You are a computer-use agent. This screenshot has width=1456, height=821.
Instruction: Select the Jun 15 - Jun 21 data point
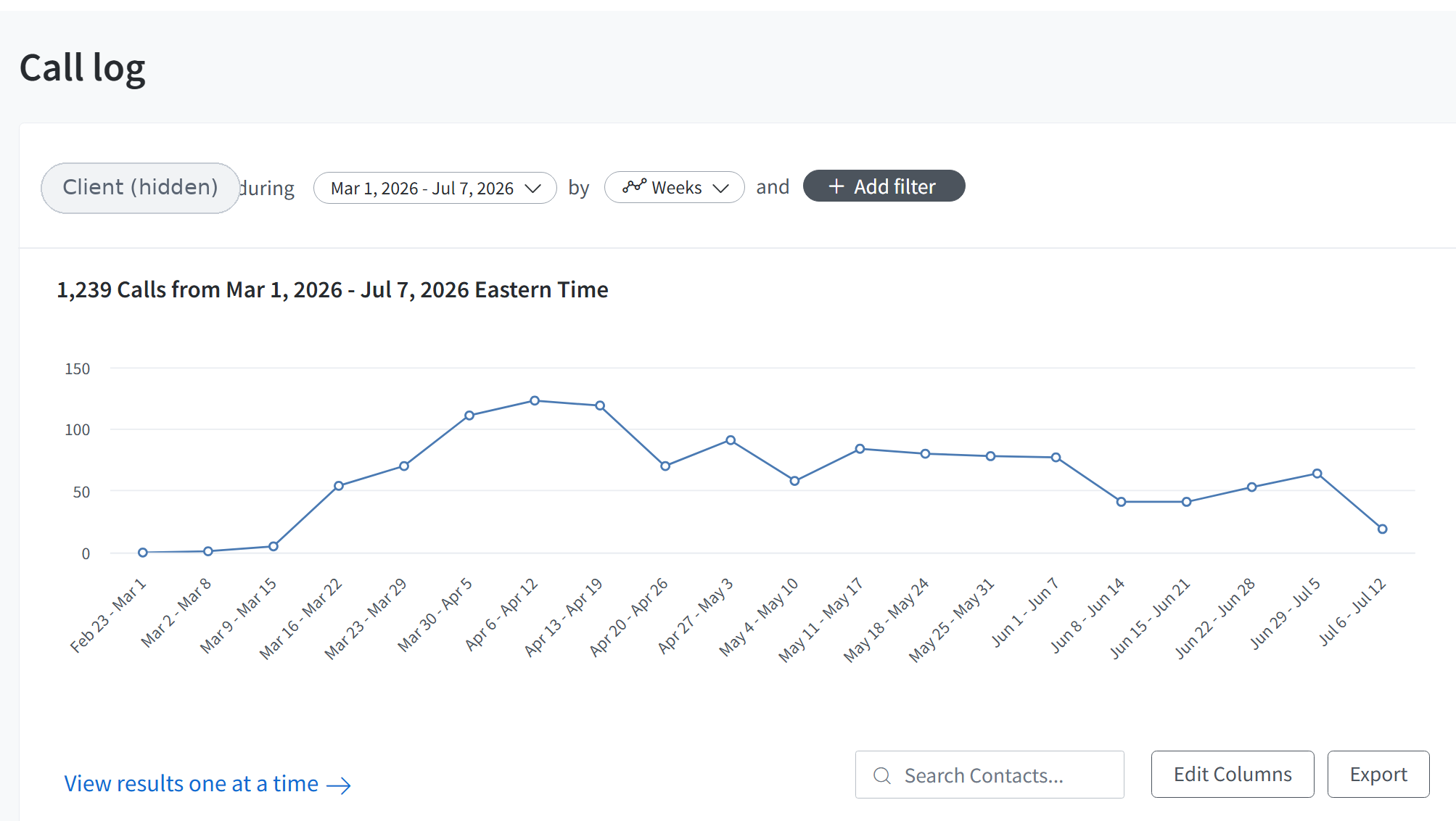1186,502
